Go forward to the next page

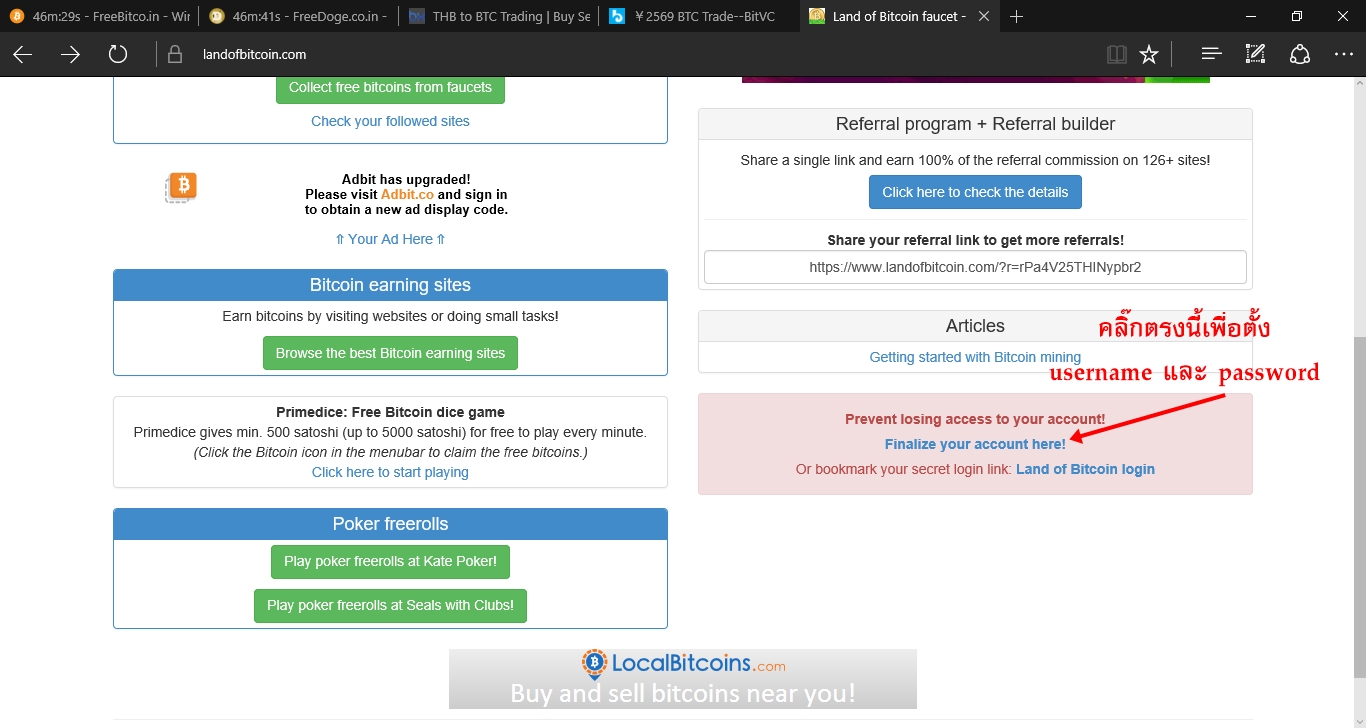(x=70, y=55)
